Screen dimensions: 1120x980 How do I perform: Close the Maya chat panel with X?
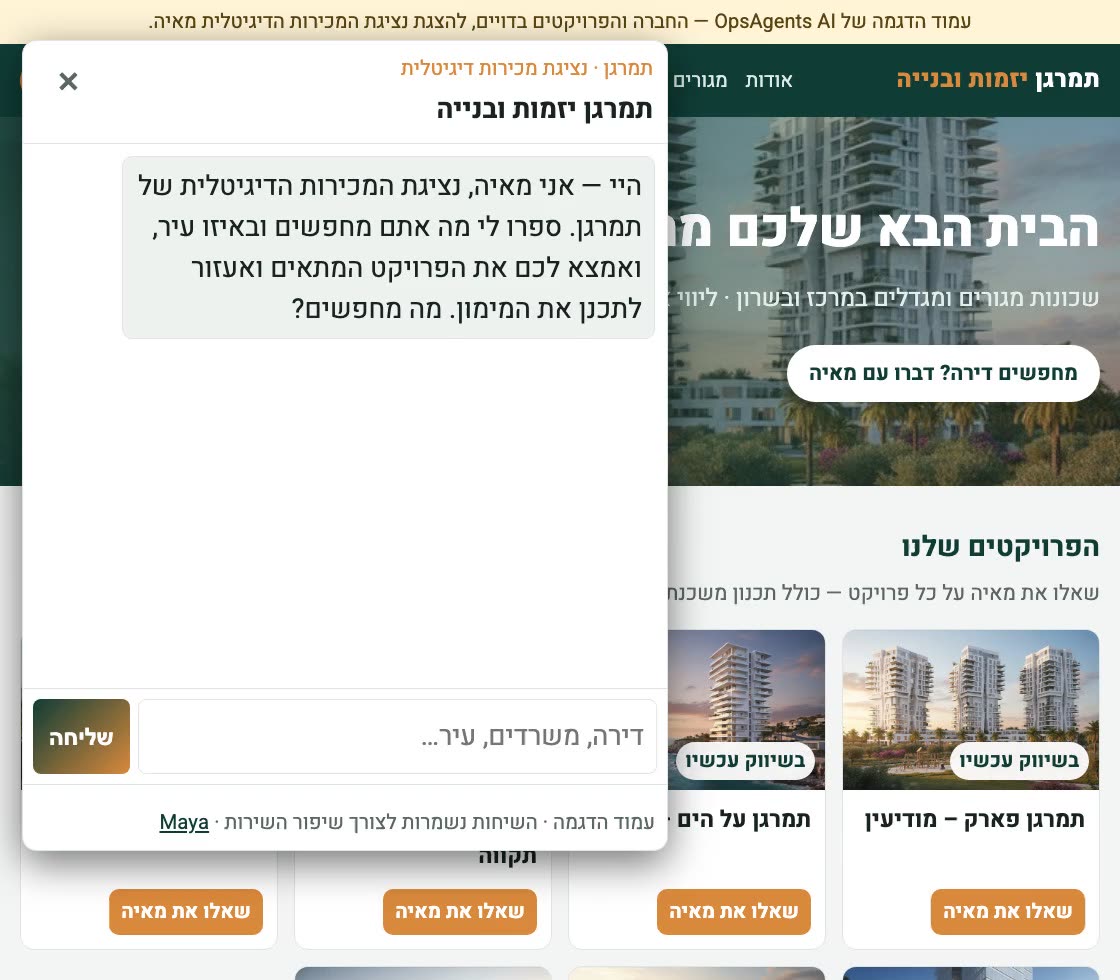[x=68, y=81]
